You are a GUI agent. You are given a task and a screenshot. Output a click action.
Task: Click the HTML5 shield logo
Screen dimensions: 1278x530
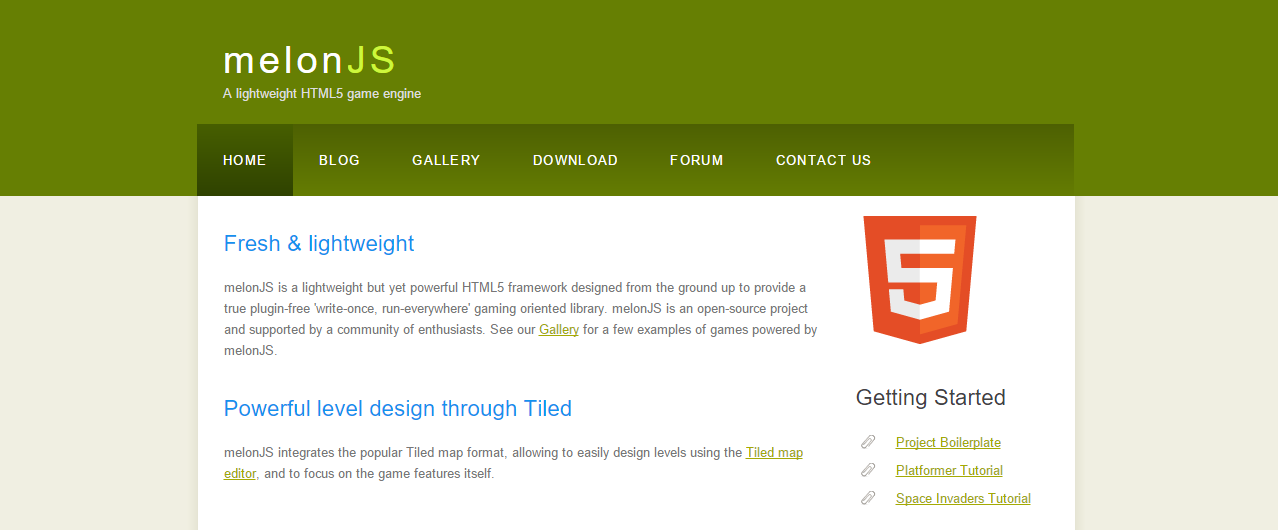tap(920, 280)
